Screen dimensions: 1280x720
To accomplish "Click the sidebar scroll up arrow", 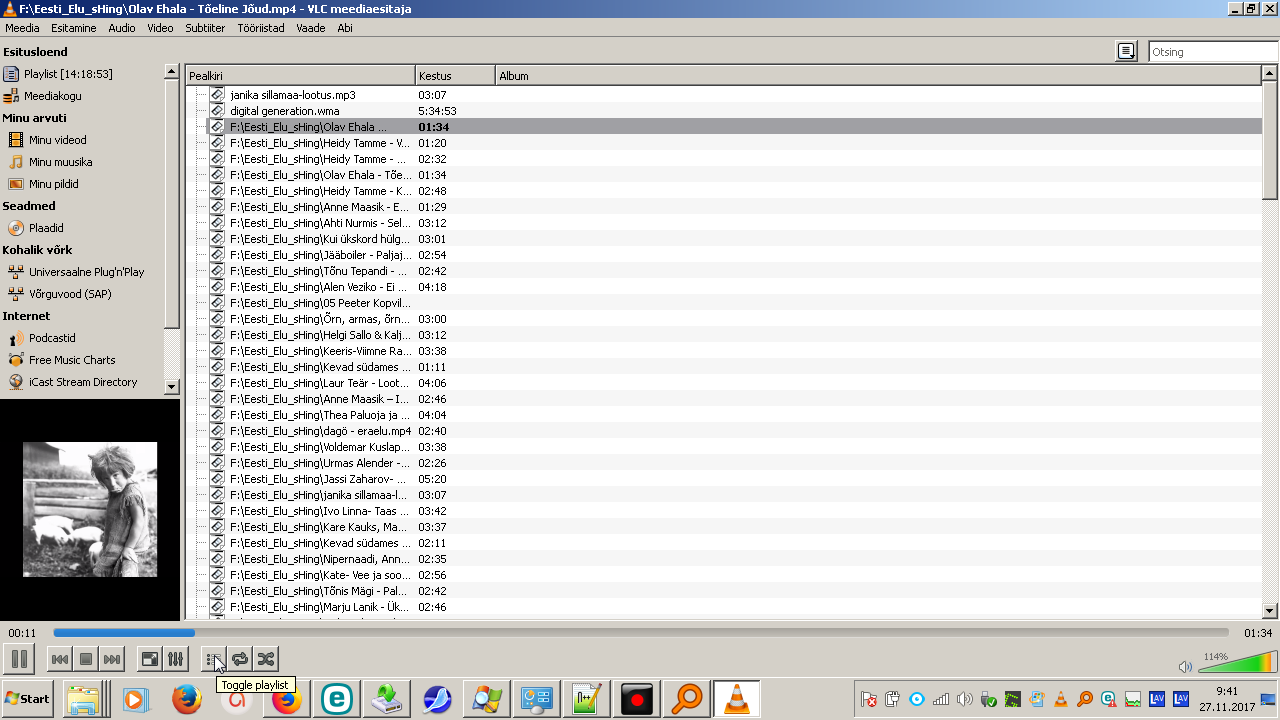I will pyautogui.click(x=171, y=72).
